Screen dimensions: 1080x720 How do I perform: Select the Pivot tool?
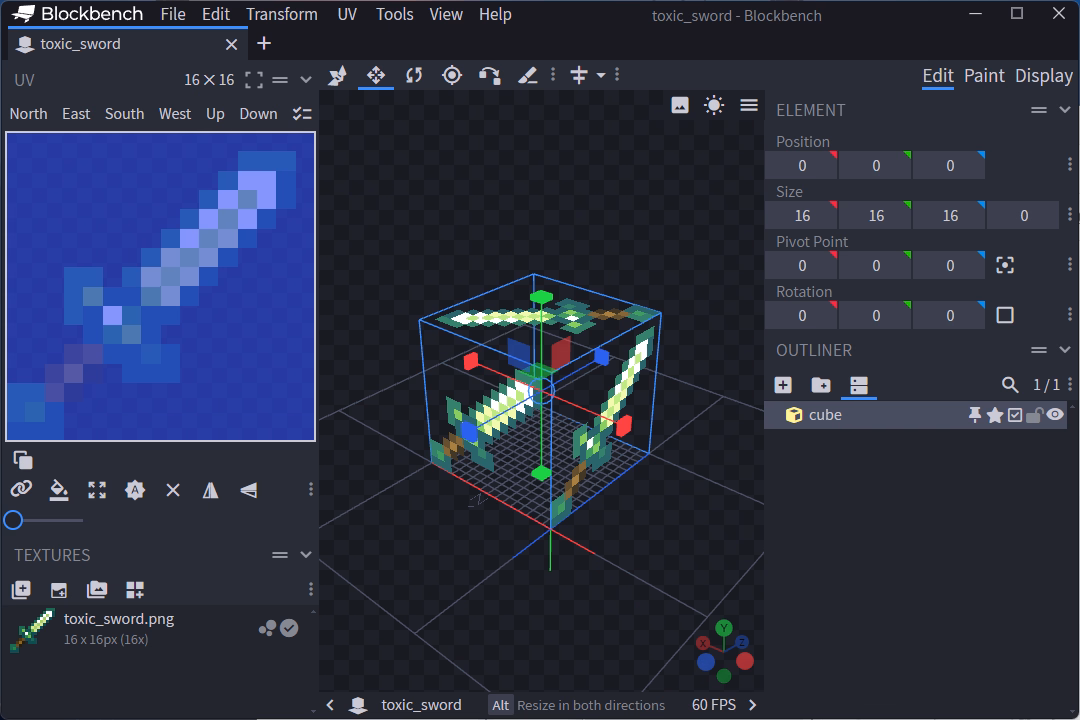coord(452,76)
